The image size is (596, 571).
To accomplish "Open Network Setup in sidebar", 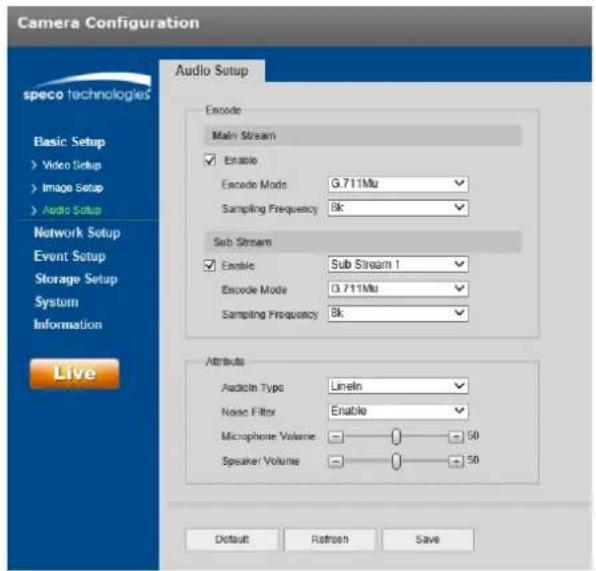I will pyautogui.click(x=77, y=233).
